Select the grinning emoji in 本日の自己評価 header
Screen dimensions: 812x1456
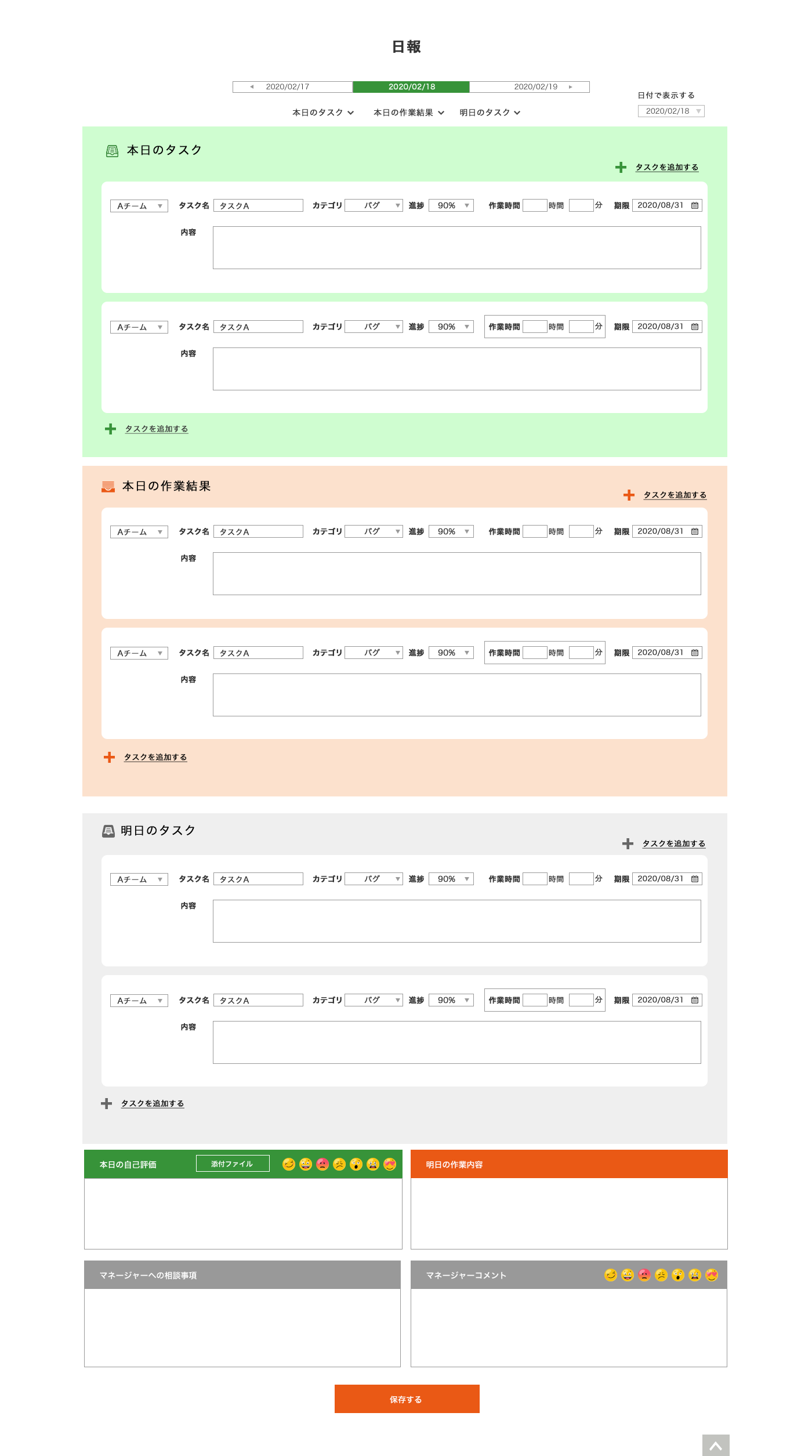click(306, 1164)
